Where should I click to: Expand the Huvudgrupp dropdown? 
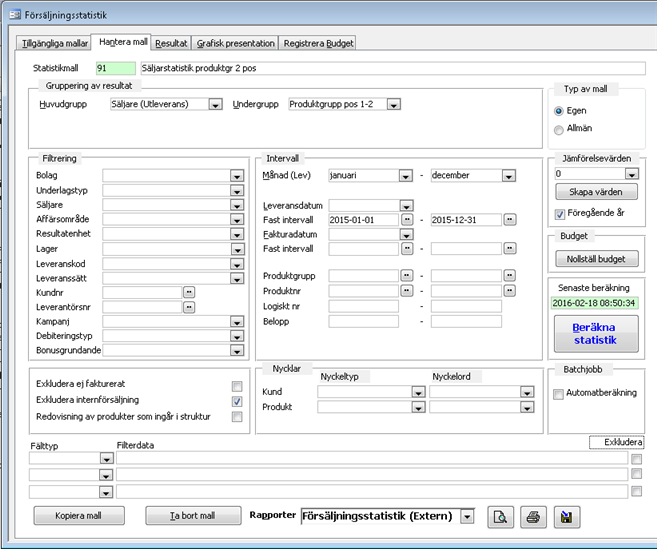click(x=215, y=104)
